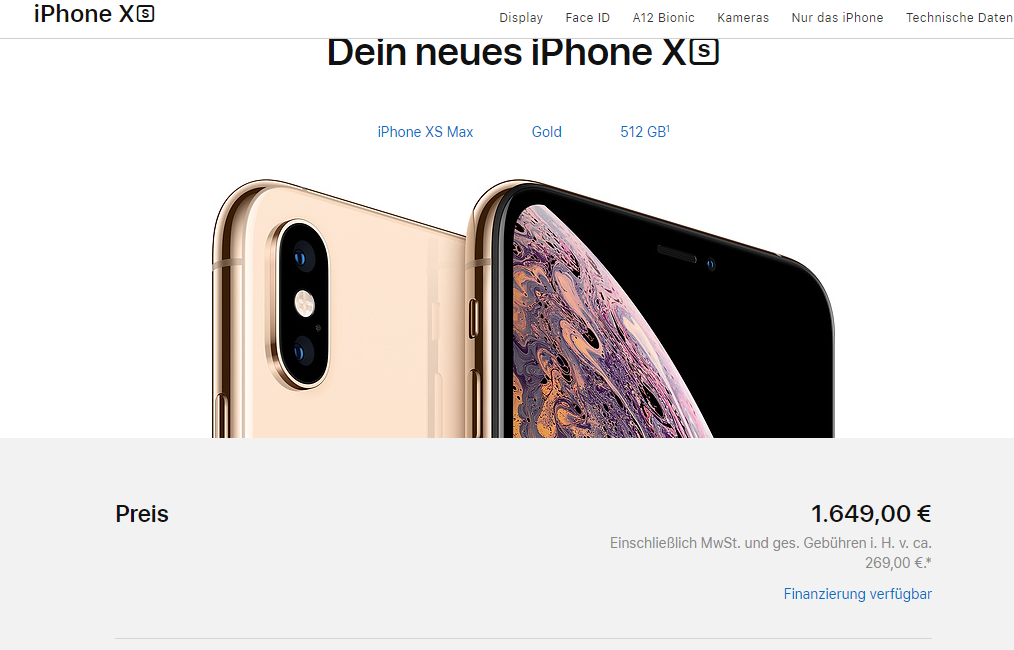Open the Nur das iPhone tab
1014x650 pixels.
[x=837, y=18]
